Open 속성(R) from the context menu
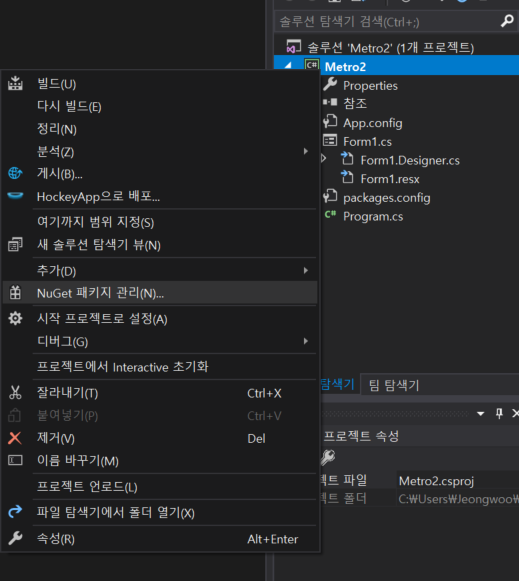Viewport: 519px width, 581px height. (x=159, y=538)
